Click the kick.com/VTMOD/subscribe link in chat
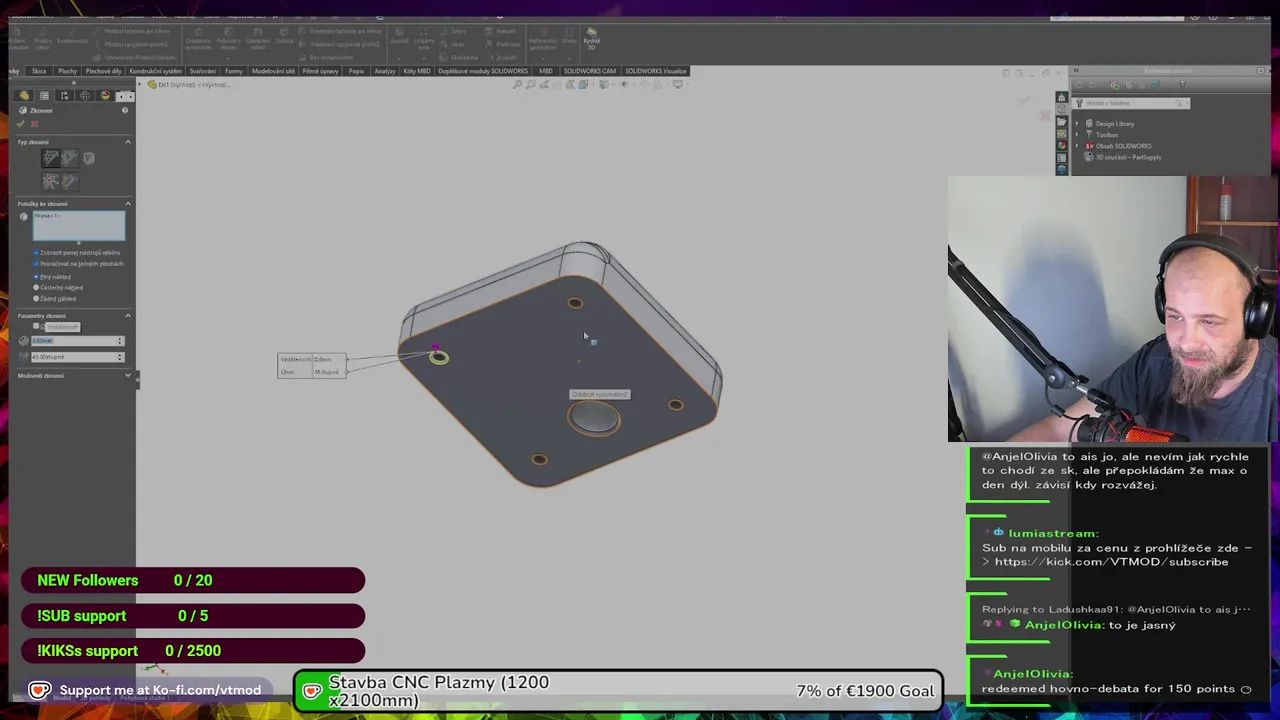 coord(1111,562)
